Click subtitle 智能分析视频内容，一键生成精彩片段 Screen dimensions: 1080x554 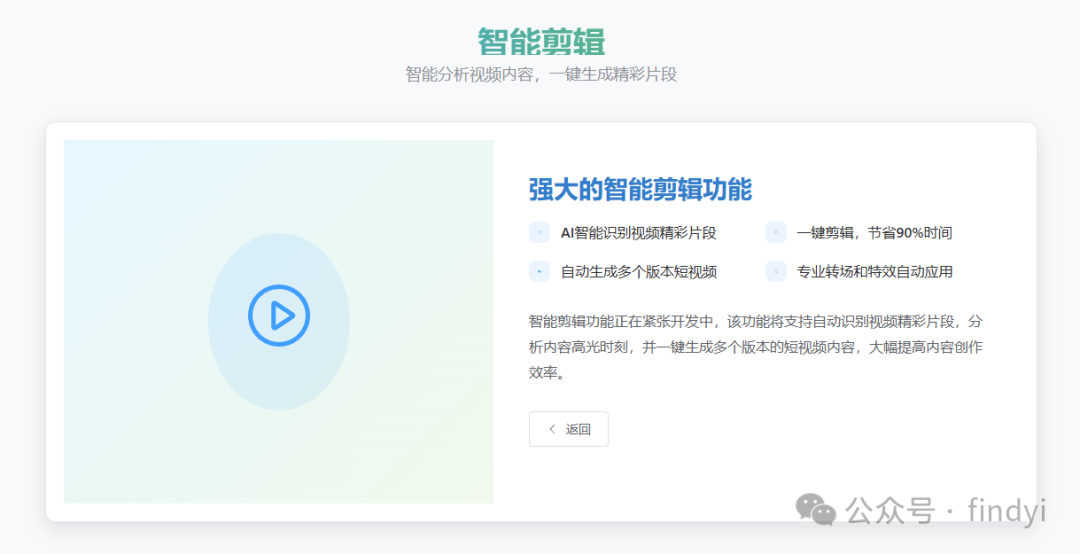[x=541, y=74]
